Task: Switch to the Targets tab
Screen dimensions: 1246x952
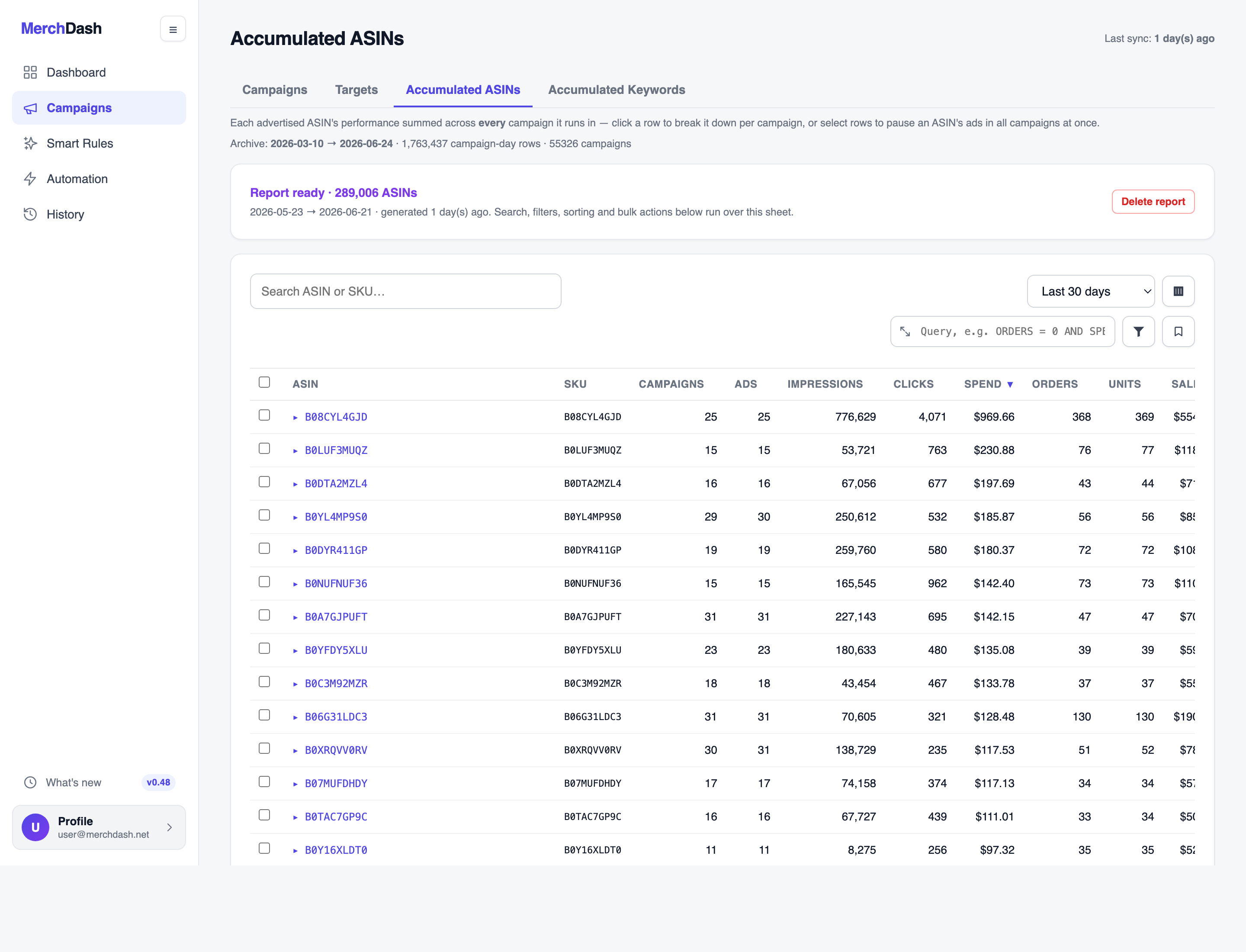Action: pyautogui.click(x=356, y=90)
